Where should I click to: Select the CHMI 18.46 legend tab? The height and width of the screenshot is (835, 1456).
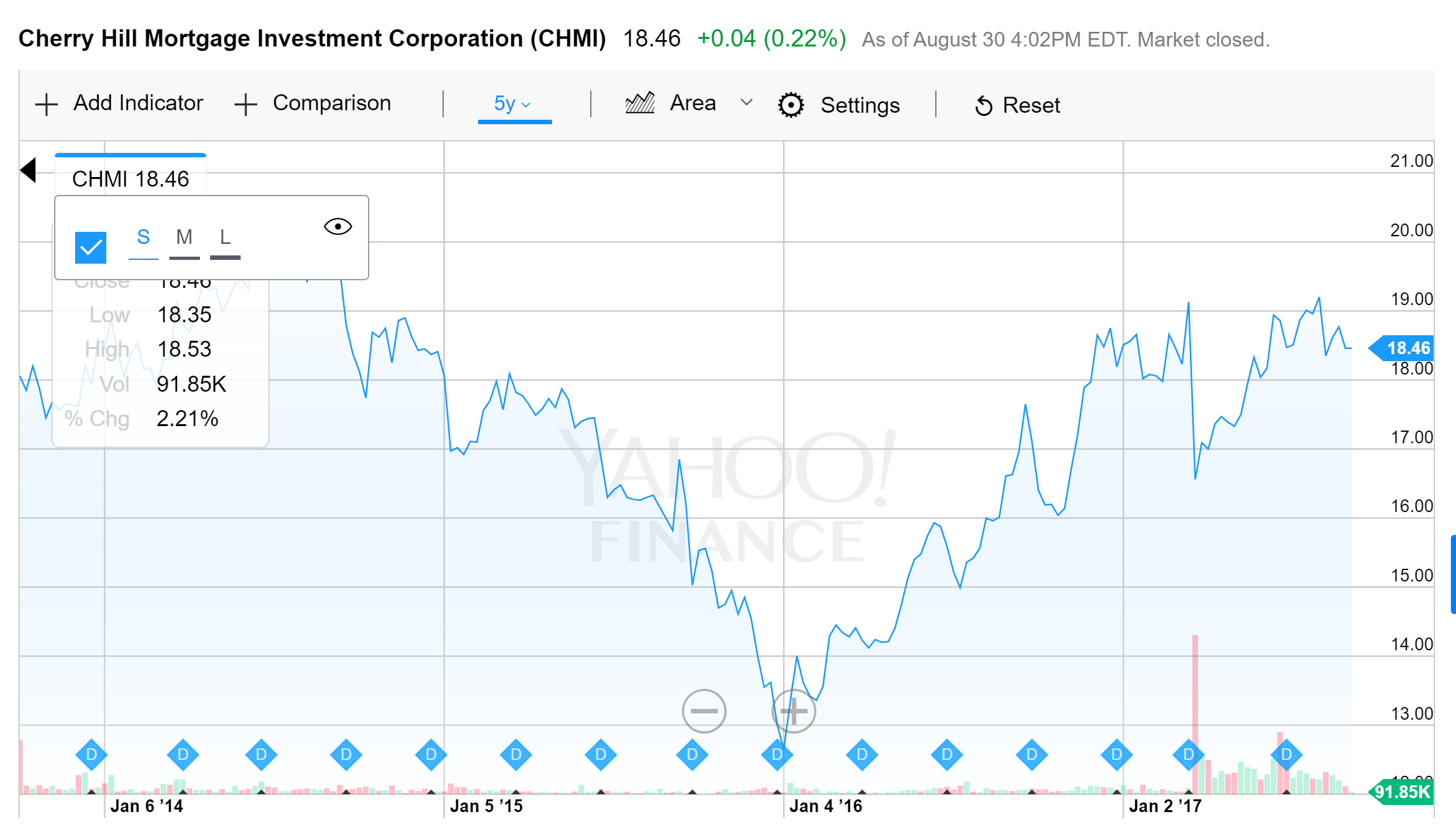point(131,178)
